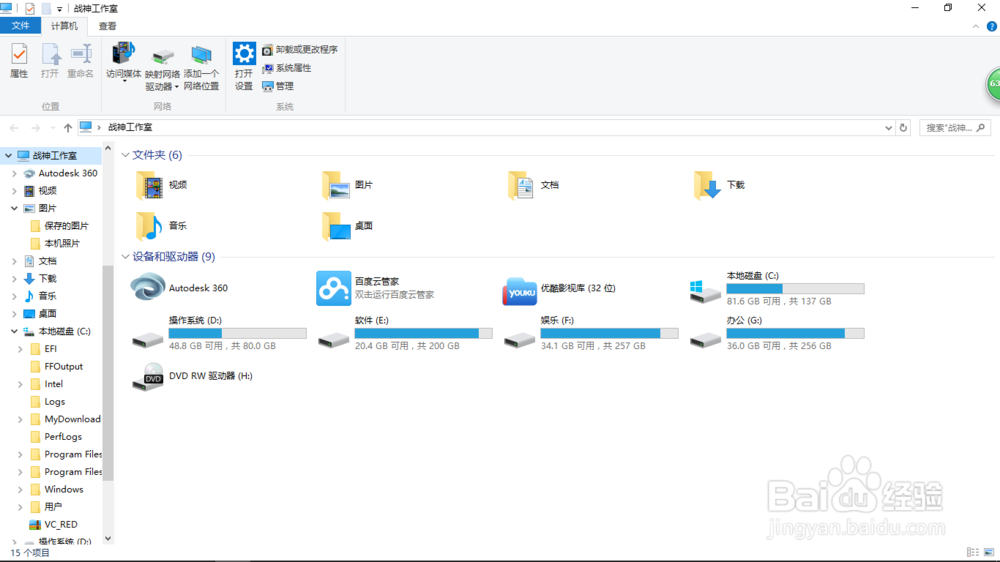Select 娱乐 (F:) drive

coord(591,333)
